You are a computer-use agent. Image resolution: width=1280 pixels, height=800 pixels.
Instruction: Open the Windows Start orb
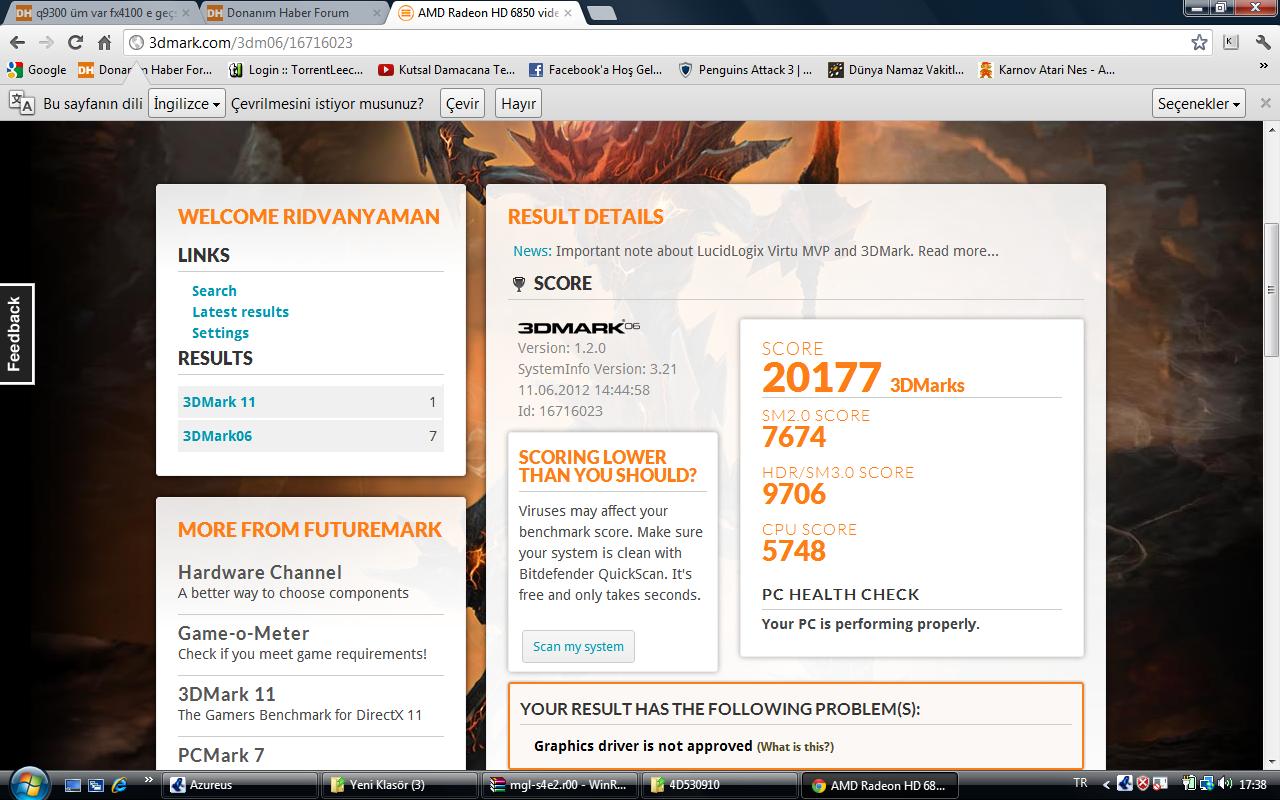27,783
